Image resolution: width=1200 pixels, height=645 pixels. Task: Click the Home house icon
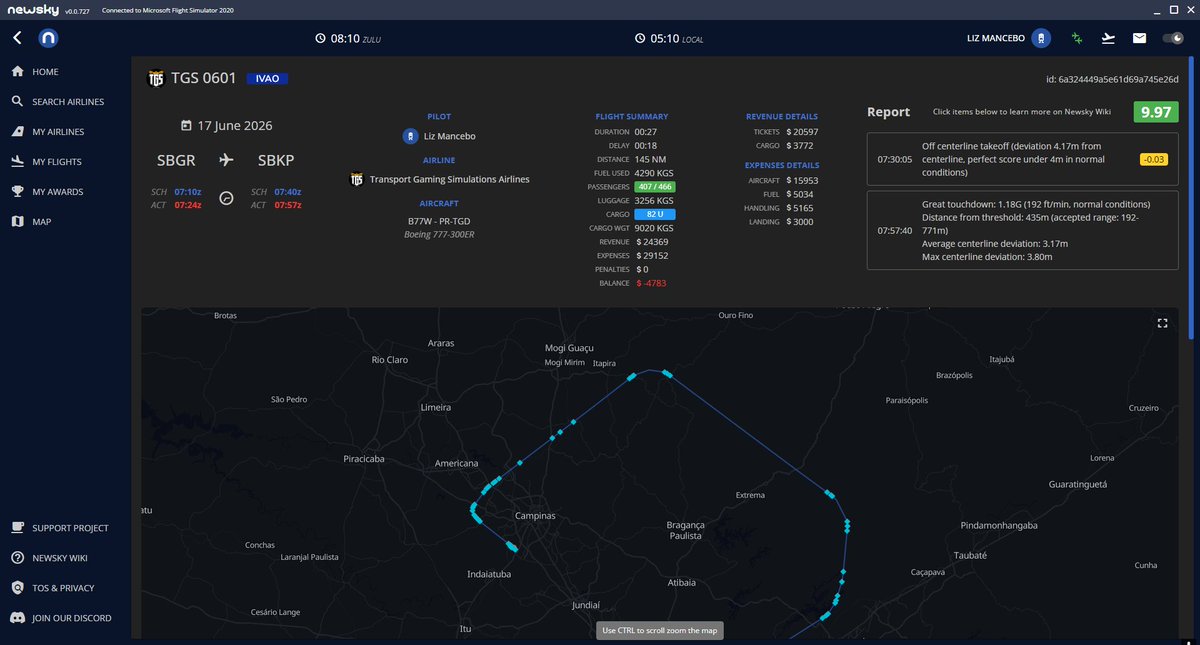point(17,72)
